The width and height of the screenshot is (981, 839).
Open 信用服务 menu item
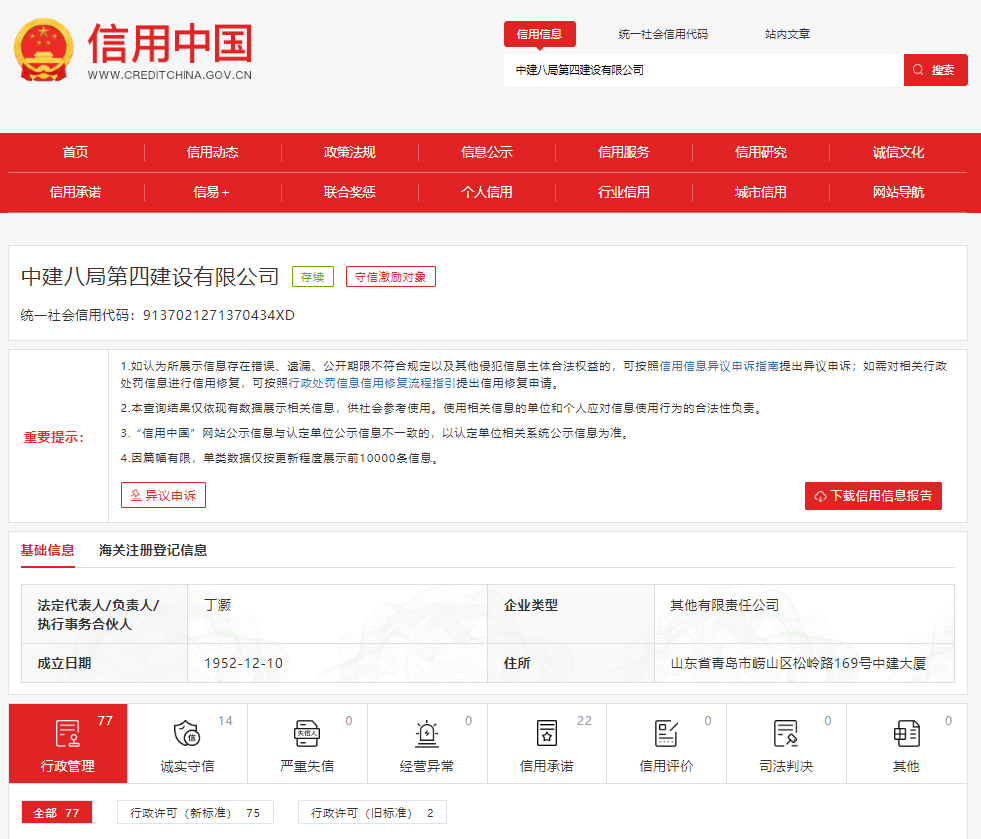(624, 152)
